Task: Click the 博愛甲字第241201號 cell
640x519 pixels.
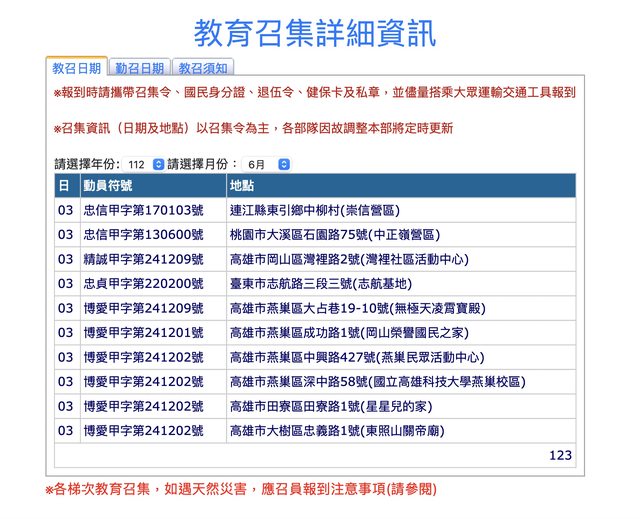Action: click(142, 333)
